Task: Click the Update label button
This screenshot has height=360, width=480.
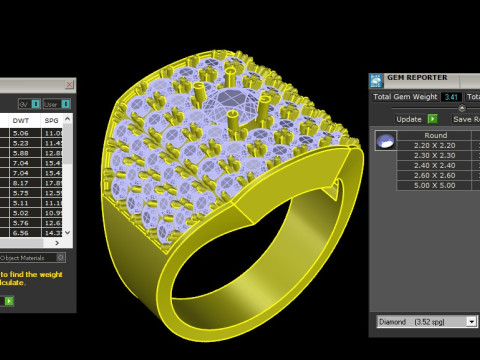Action: pos(409,119)
